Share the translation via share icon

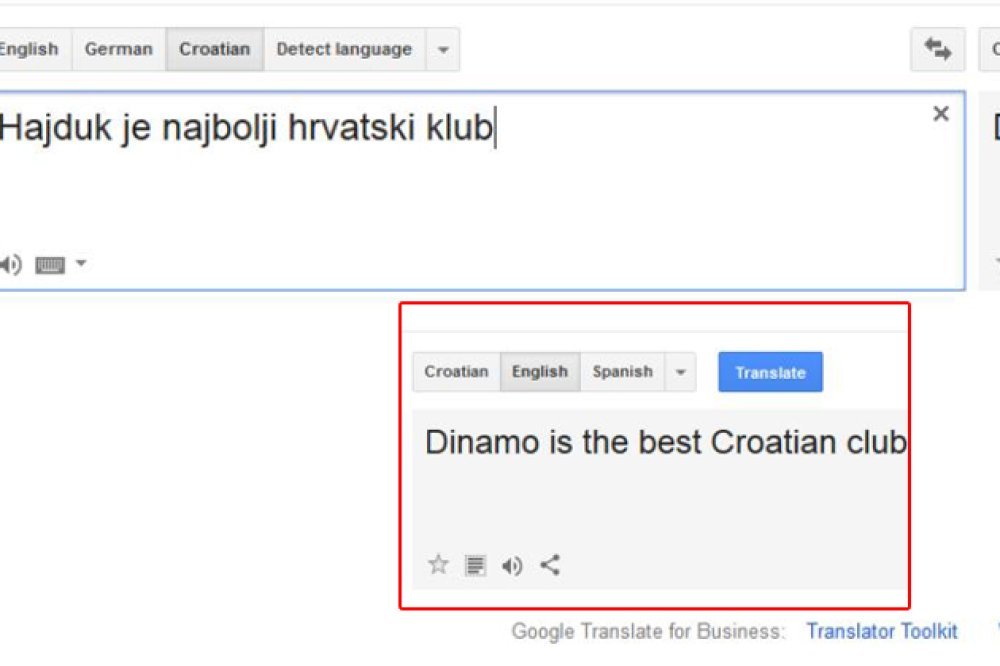coord(550,565)
